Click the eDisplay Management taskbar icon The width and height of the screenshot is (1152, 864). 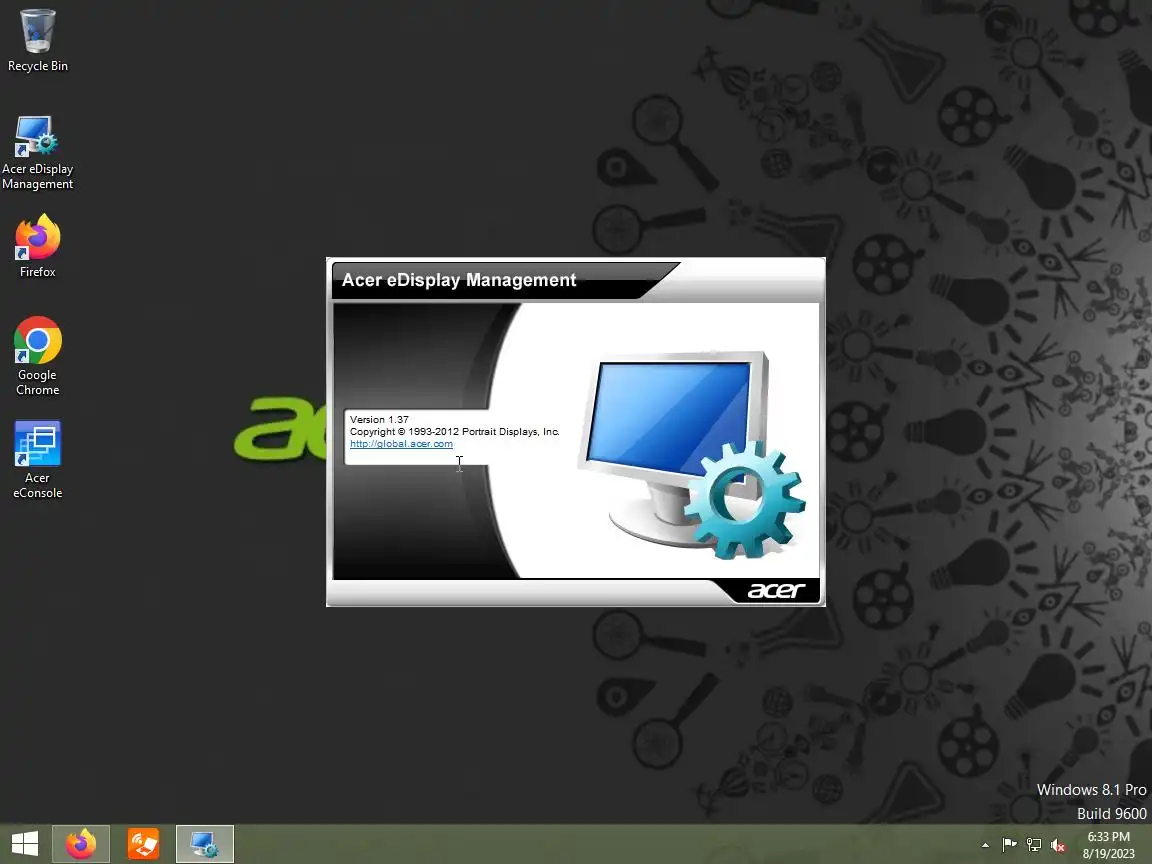(205, 843)
